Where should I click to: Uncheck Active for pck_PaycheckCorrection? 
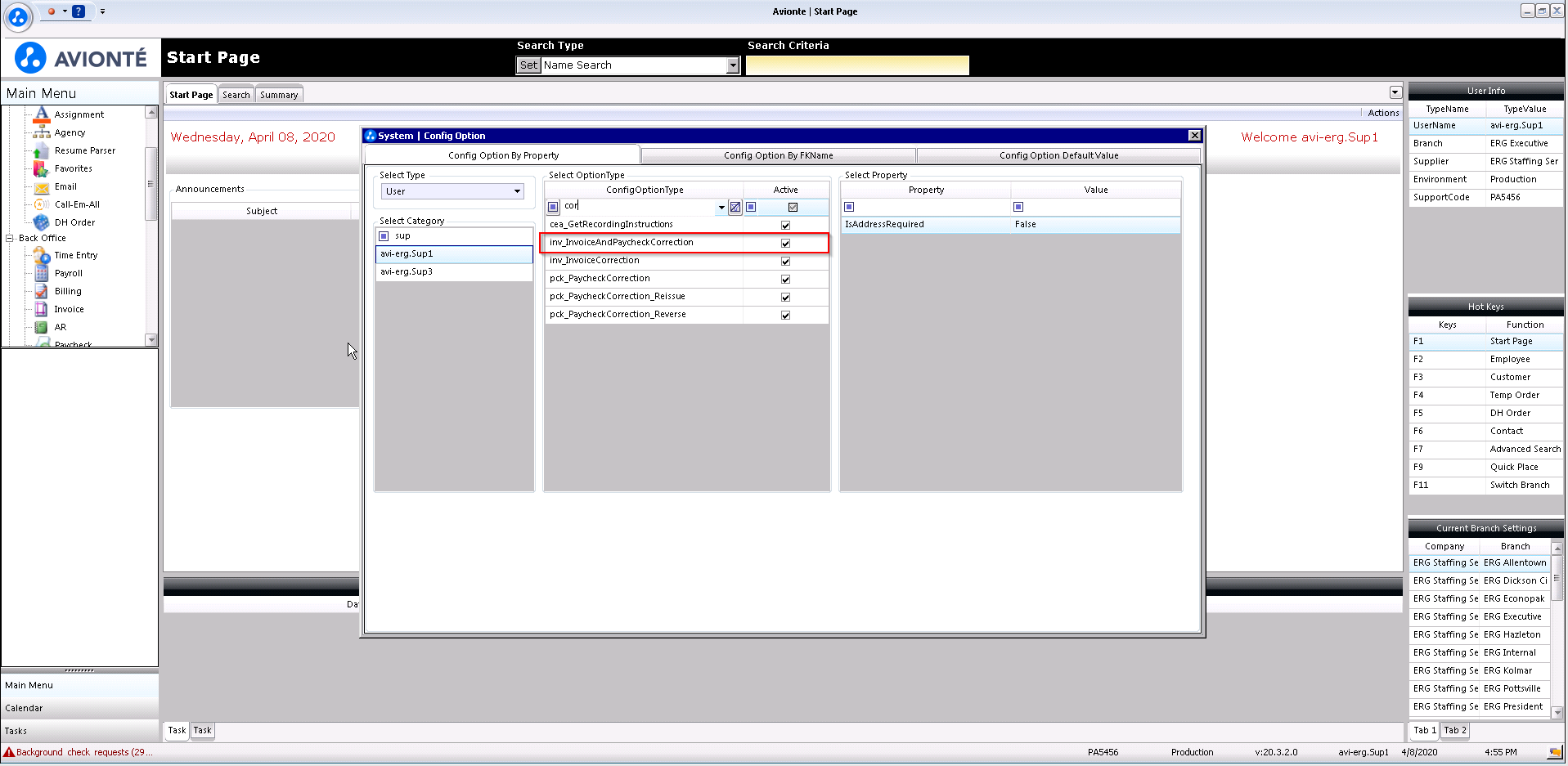(785, 279)
